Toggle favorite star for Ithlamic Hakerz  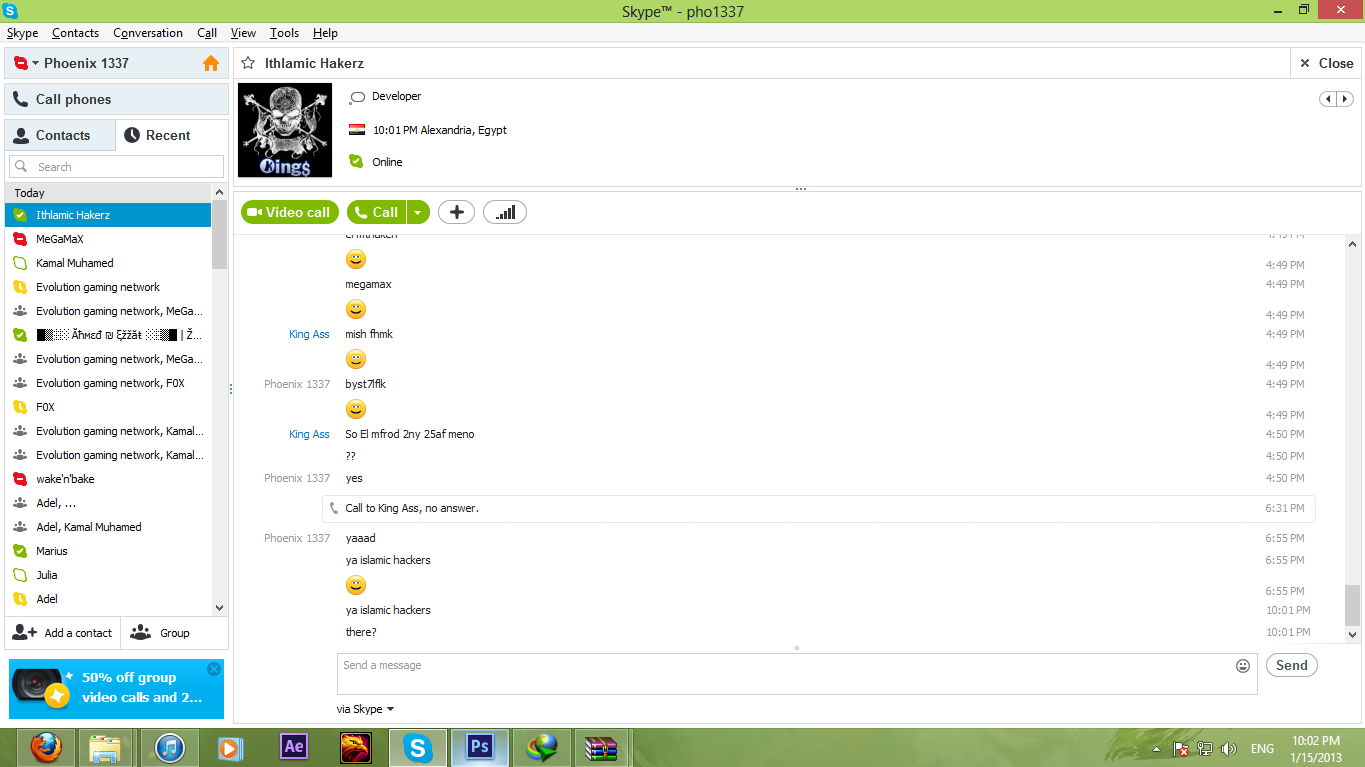(x=248, y=63)
